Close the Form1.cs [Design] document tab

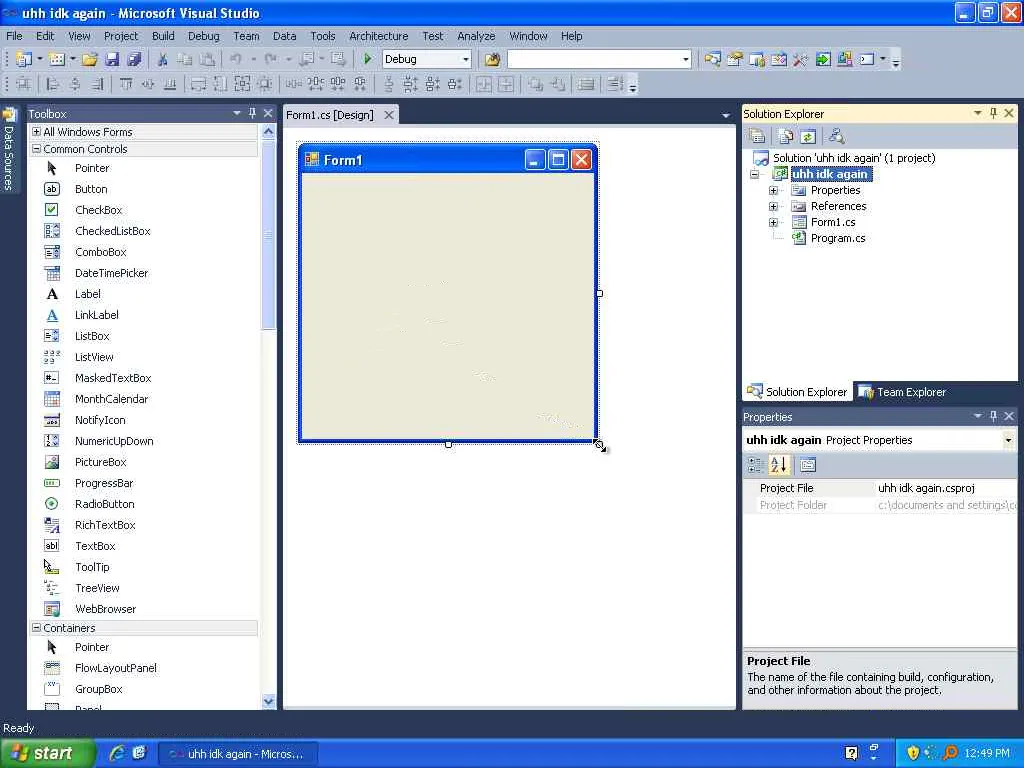tap(389, 115)
